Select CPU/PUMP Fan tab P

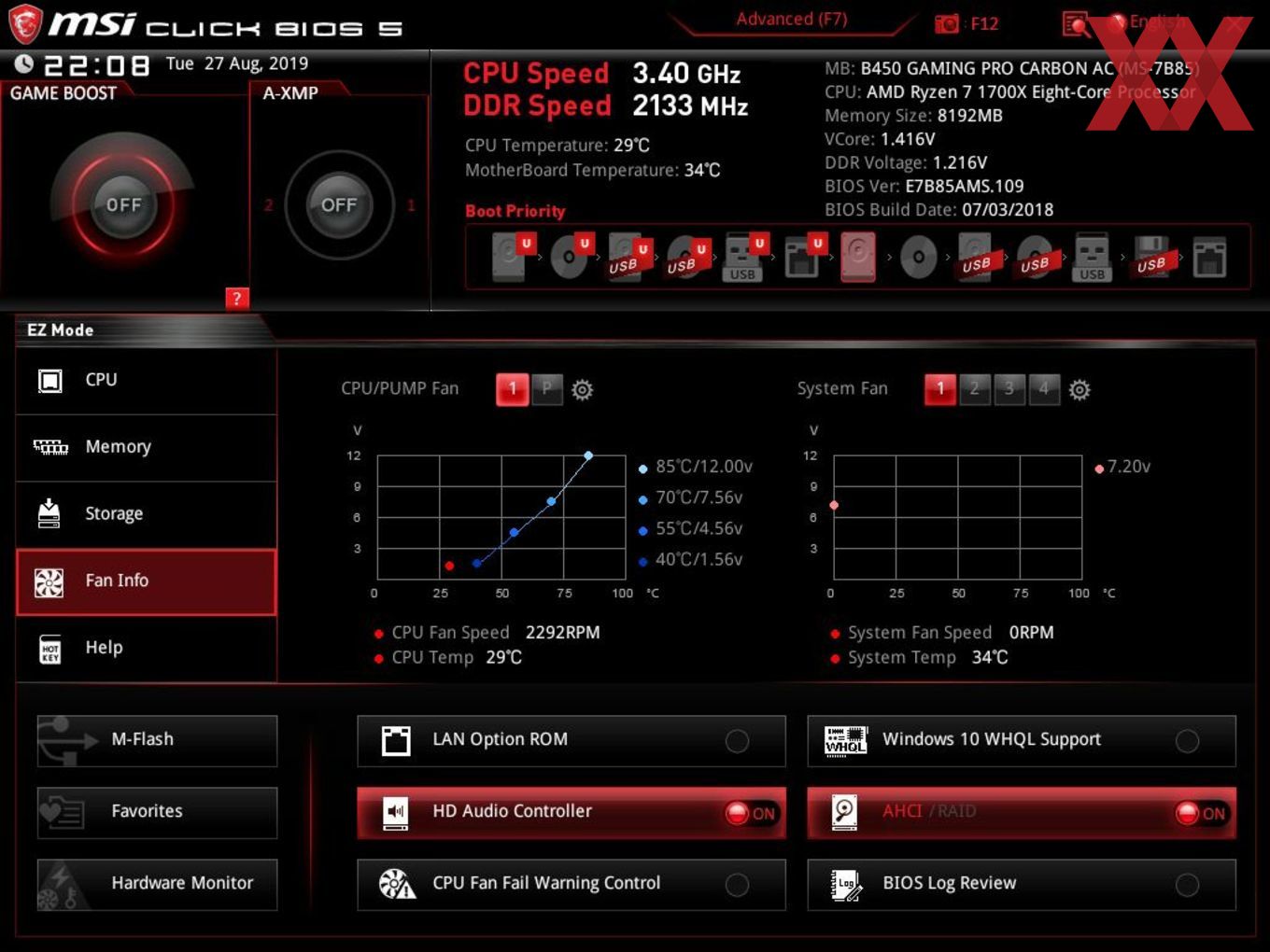pyautogui.click(x=547, y=389)
